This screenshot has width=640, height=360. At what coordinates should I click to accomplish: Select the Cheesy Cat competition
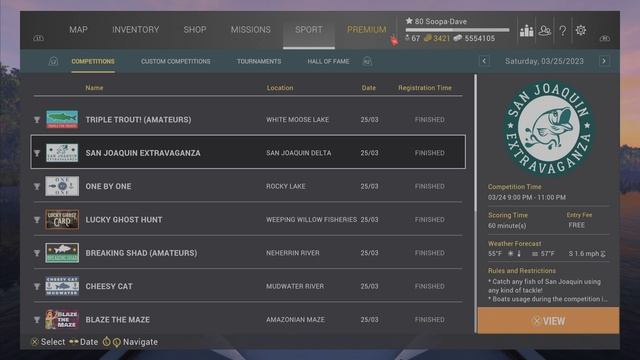[x=248, y=286]
